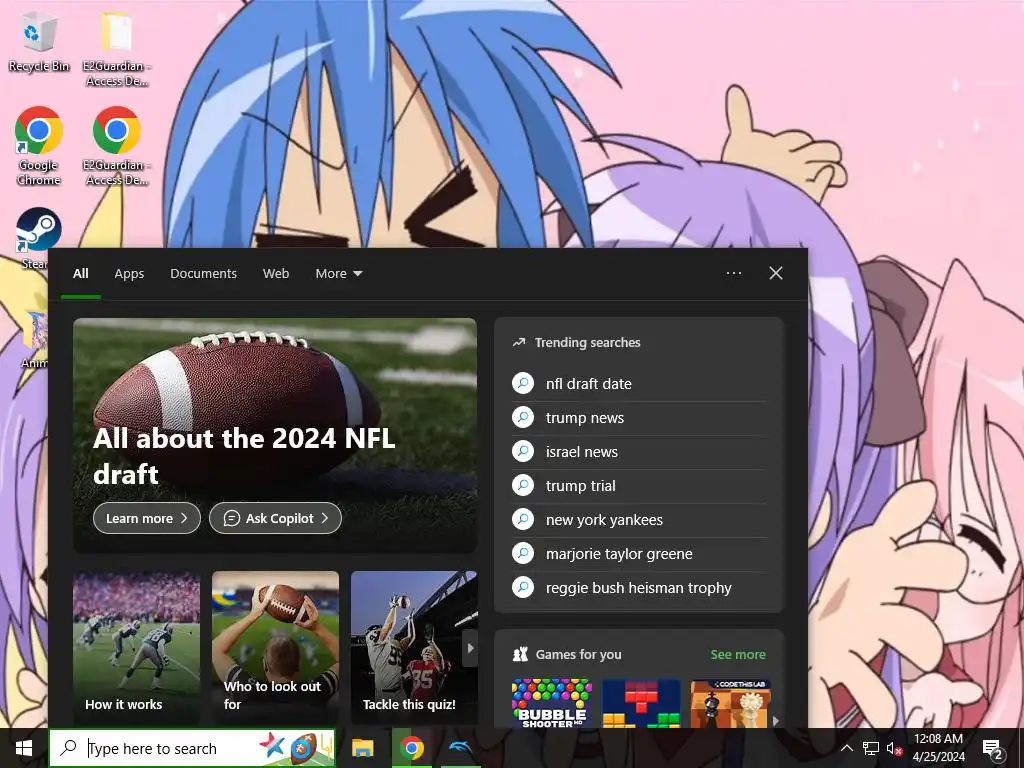Launch Google Chrome from desktop shortcut
This screenshot has width=1024, height=768.
click(x=39, y=146)
